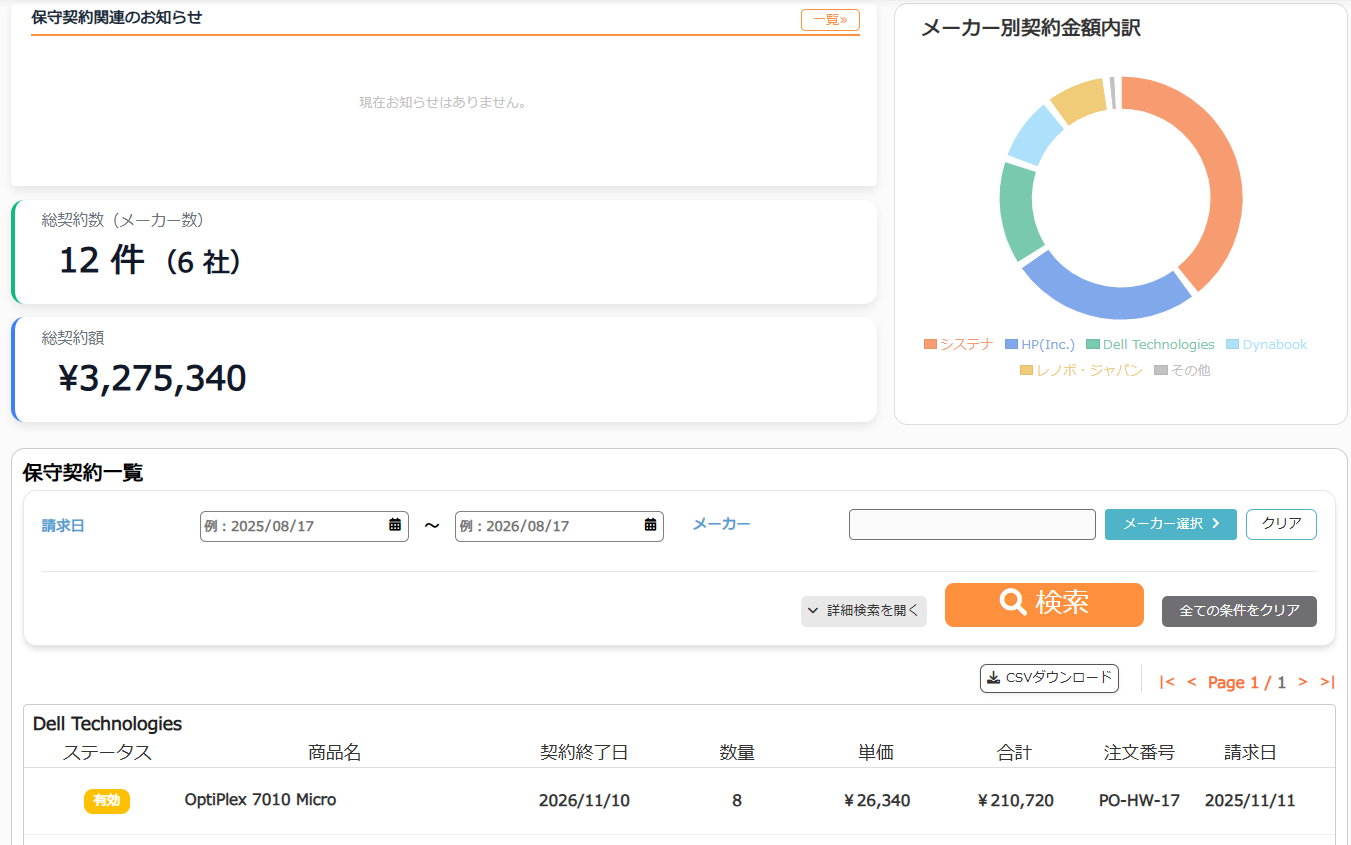Open calendar picker for end billing date
1351x845 pixels.
click(x=651, y=525)
